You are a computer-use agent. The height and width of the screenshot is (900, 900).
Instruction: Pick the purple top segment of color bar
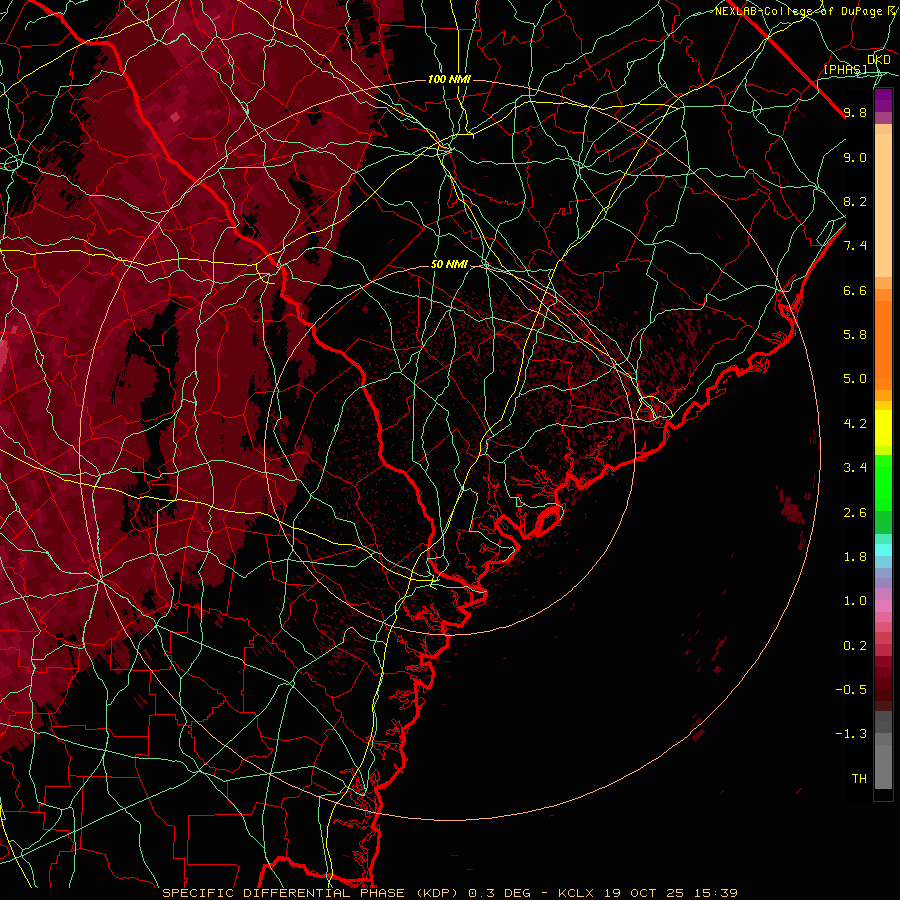coord(883,100)
